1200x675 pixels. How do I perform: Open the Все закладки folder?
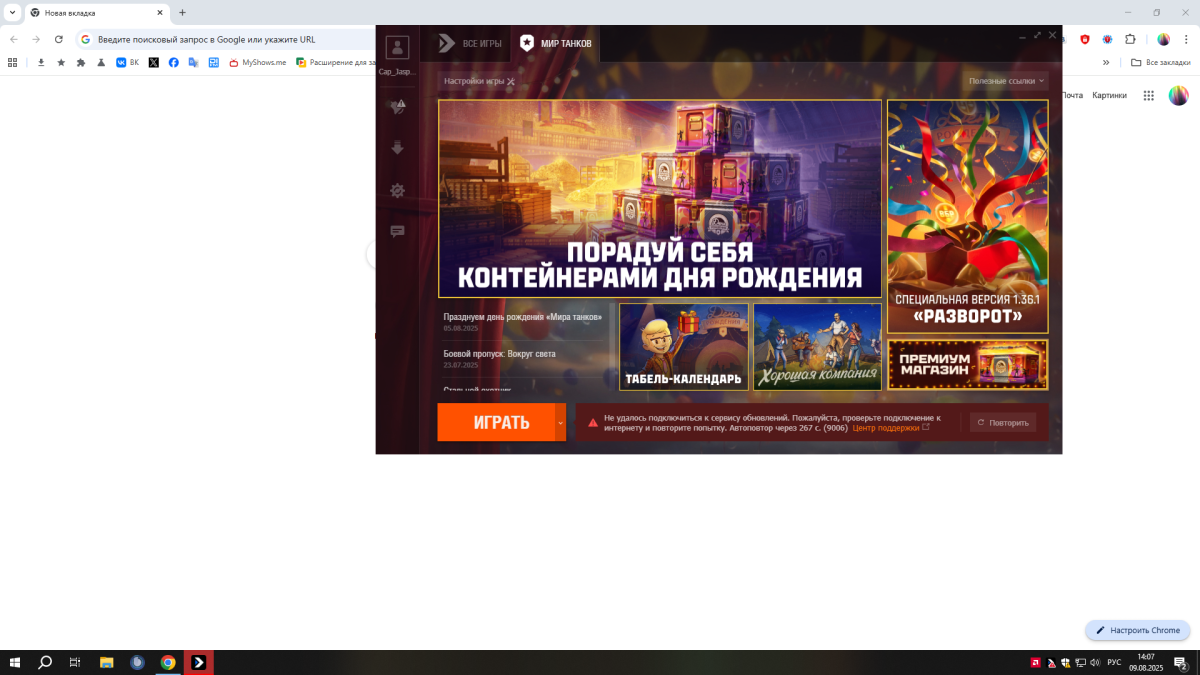click(1160, 62)
